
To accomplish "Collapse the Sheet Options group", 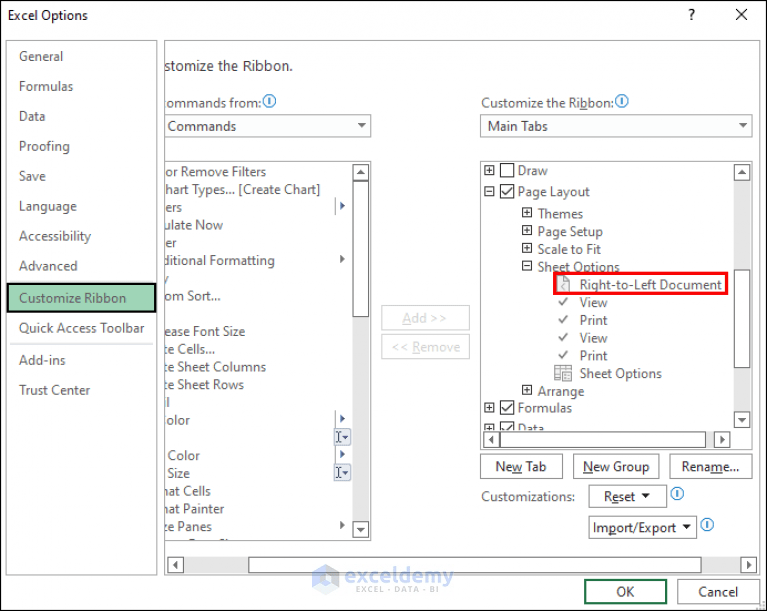I will [x=527, y=266].
